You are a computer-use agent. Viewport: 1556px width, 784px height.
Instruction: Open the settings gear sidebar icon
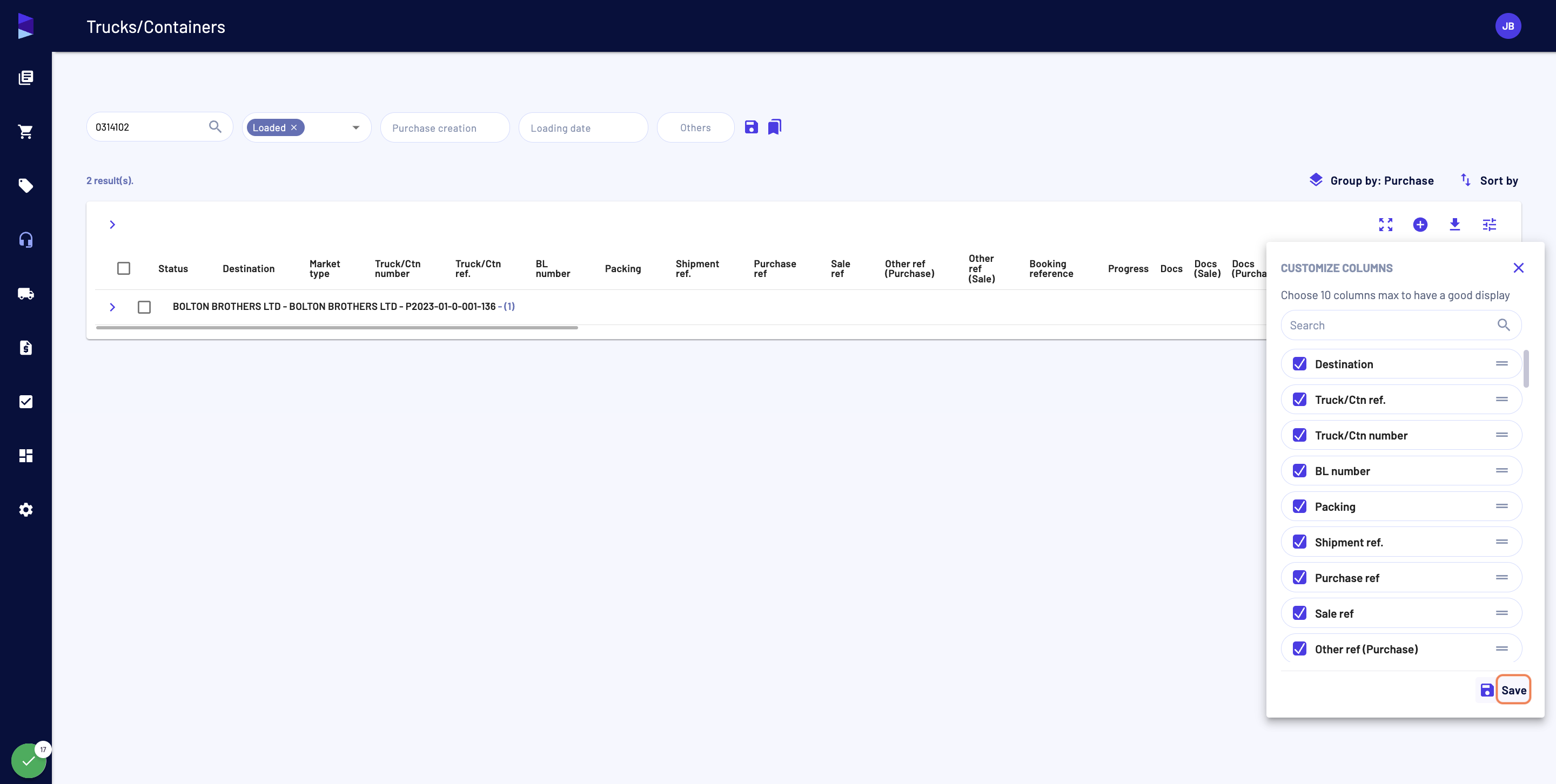[x=26, y=510]
